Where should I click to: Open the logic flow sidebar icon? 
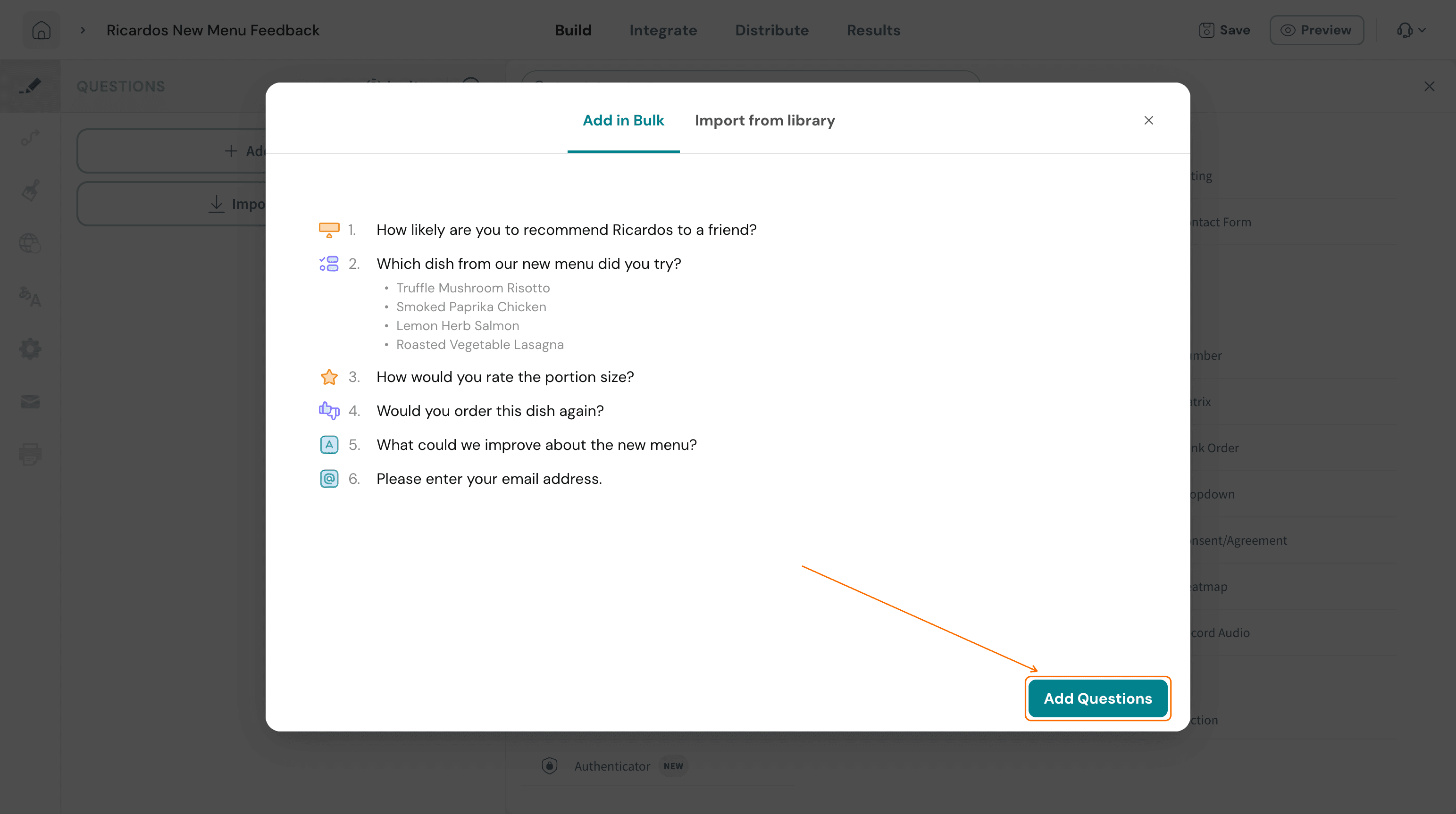coord(30,137)
